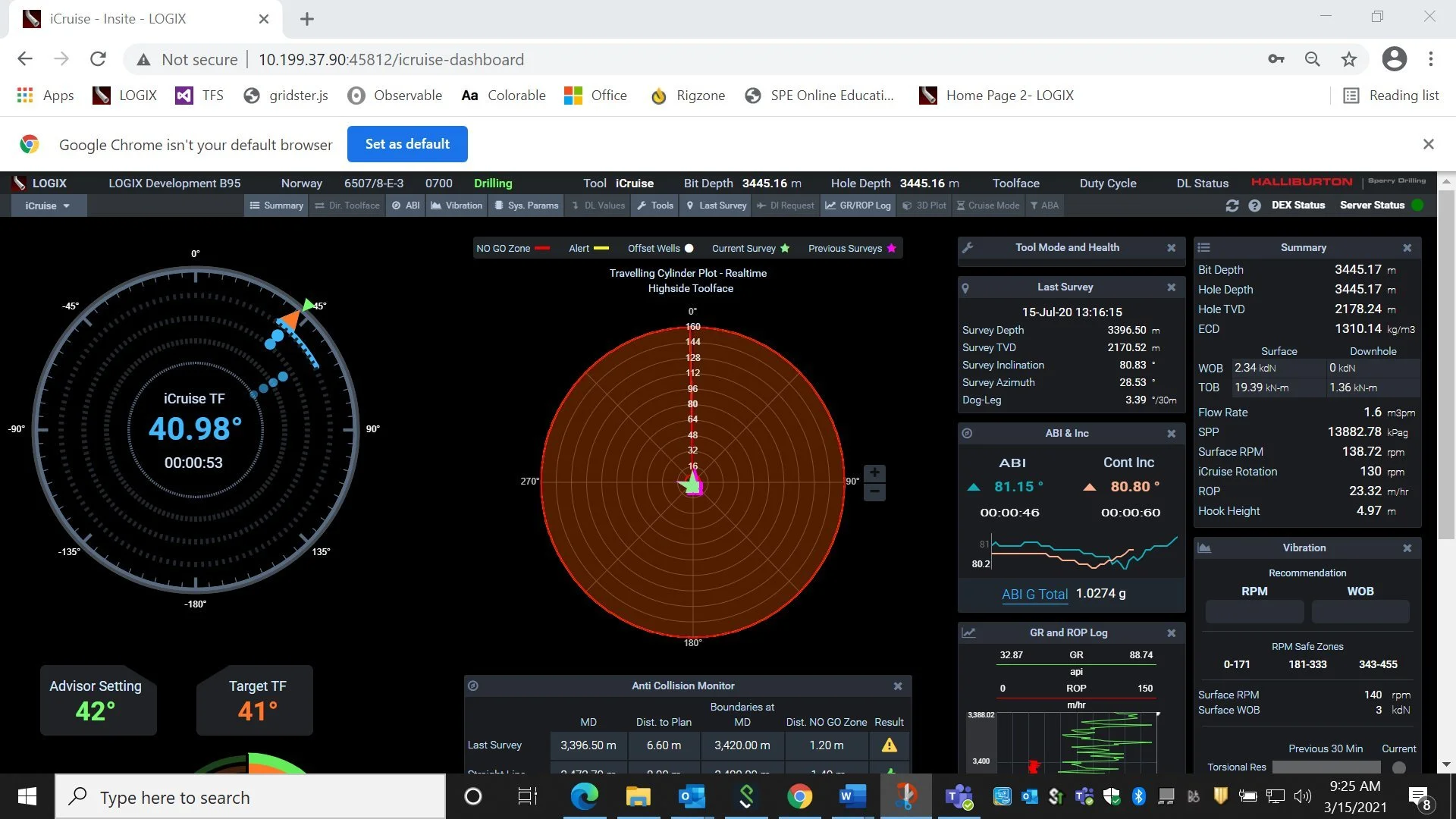Click zoom out minus on cylinder plot
Viewport: 1456px width, 819px height.
coord(874,492)
